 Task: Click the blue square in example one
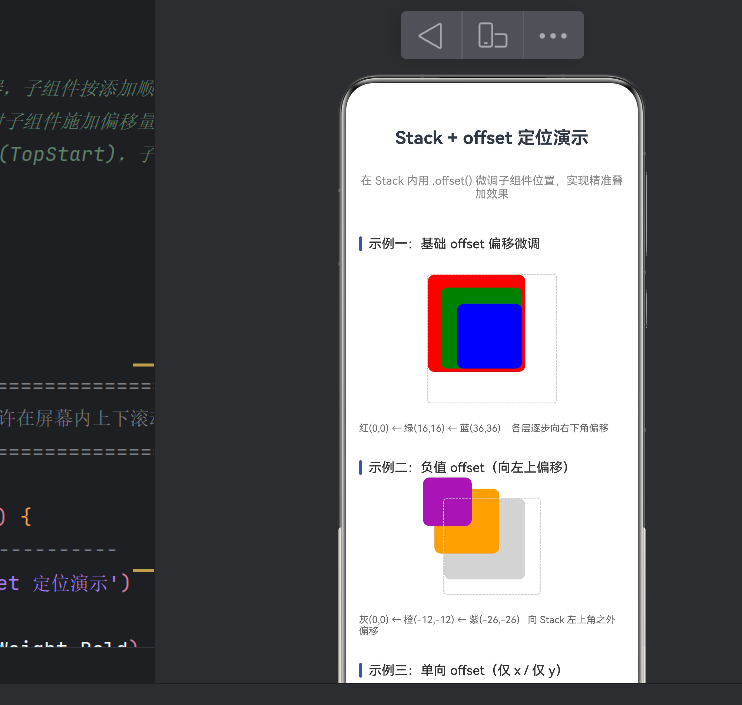[489, 336]
